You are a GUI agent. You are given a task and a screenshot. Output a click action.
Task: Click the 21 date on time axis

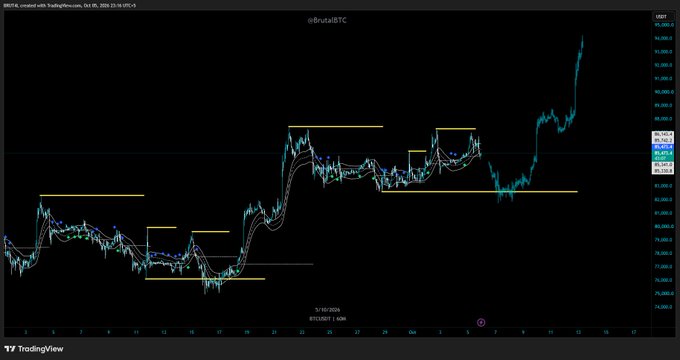274,332
